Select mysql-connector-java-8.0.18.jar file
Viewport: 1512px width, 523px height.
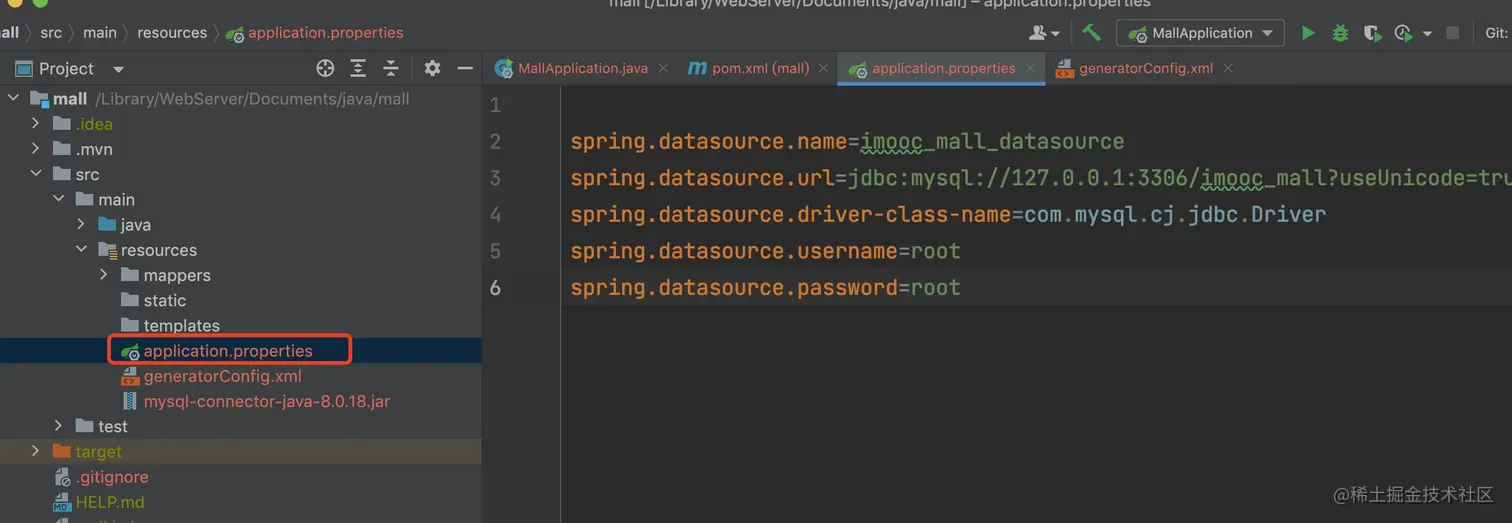[255, 401]
